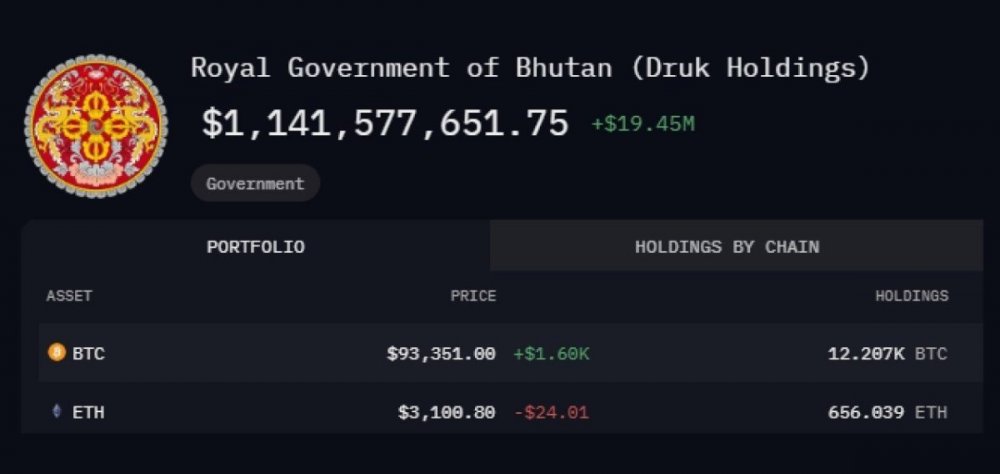Click the green +$1.60K BTC change
1000x474 pixels.
click(551, 353)
